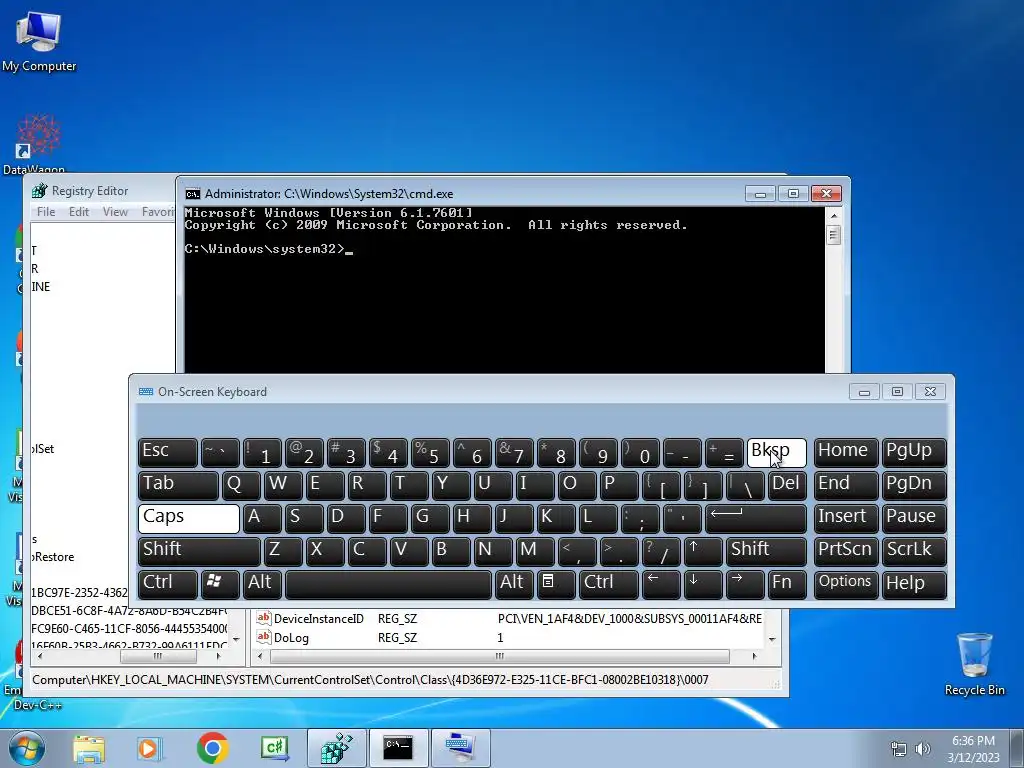Open View menu in Registry Editor

click(x=115, y=212)
